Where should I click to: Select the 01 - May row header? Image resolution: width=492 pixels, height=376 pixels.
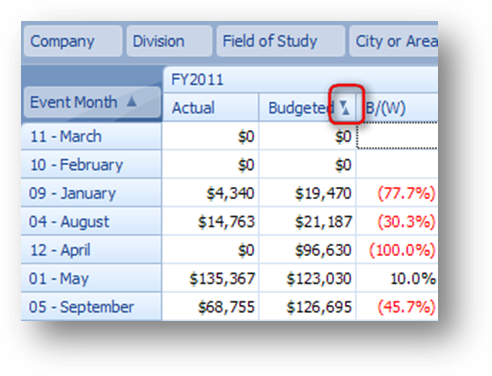pyautogui.click(x=91, y=278)
